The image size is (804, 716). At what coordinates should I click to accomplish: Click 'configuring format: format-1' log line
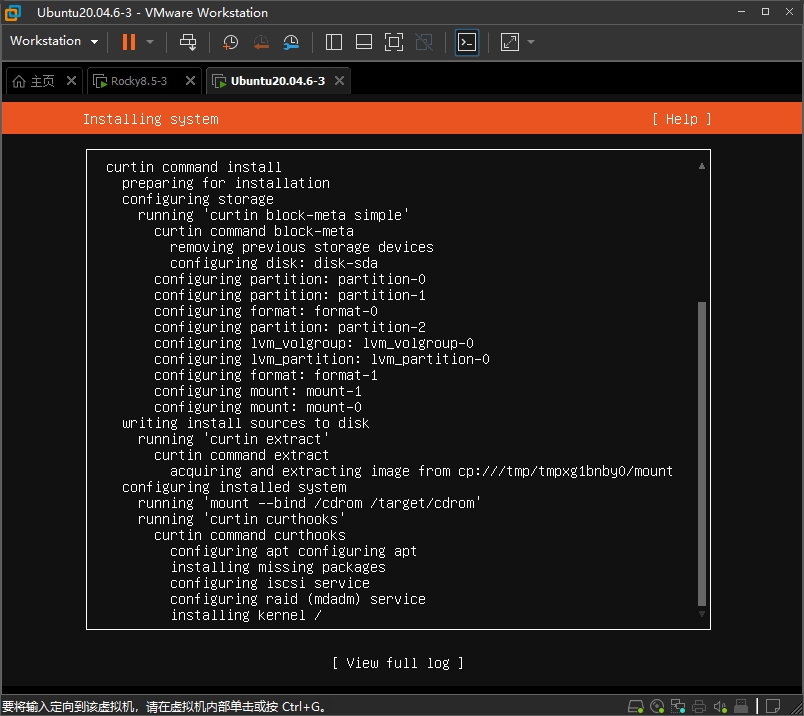266,375
